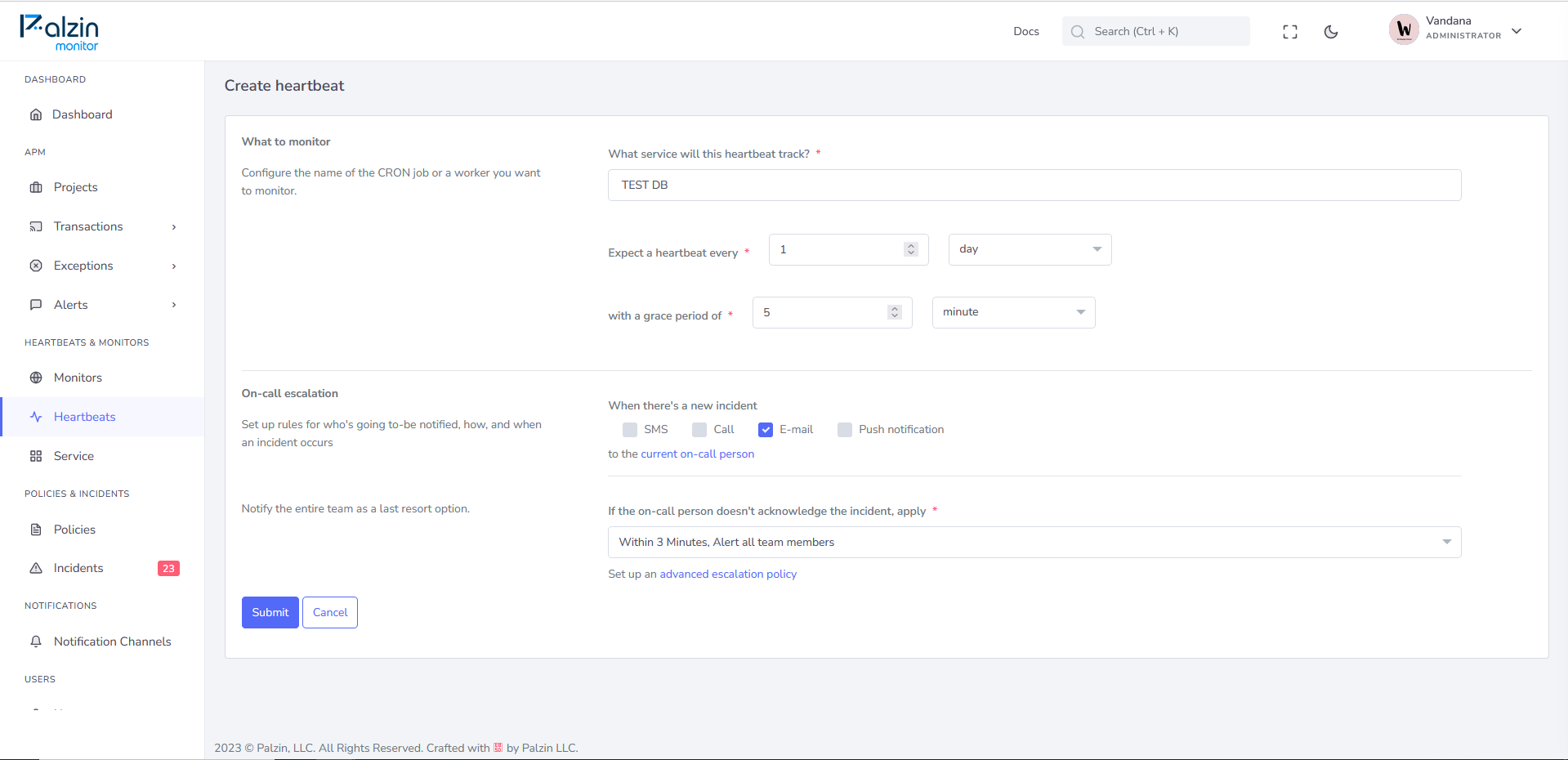Click the Transactions sidebar icon
The image size is (1568, 760).
click(x=36, y=226)
